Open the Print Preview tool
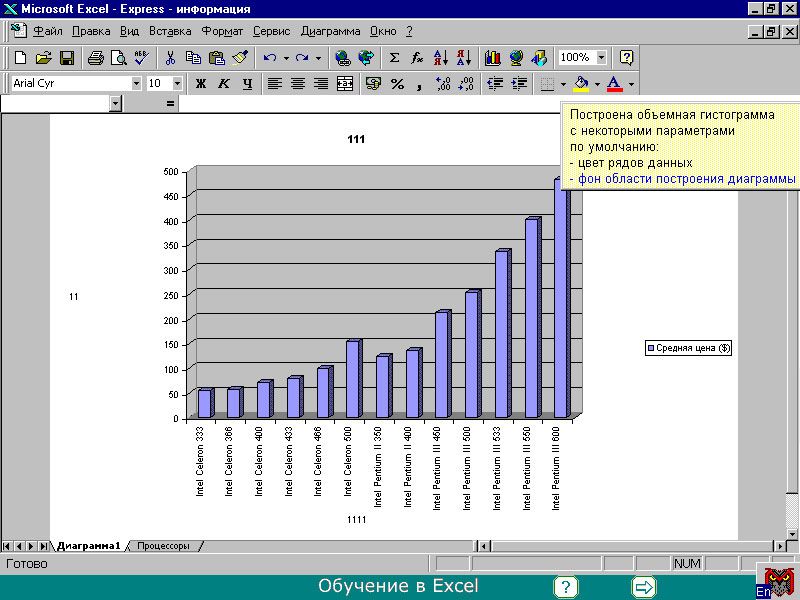800x600 pixels. point(117,58)
